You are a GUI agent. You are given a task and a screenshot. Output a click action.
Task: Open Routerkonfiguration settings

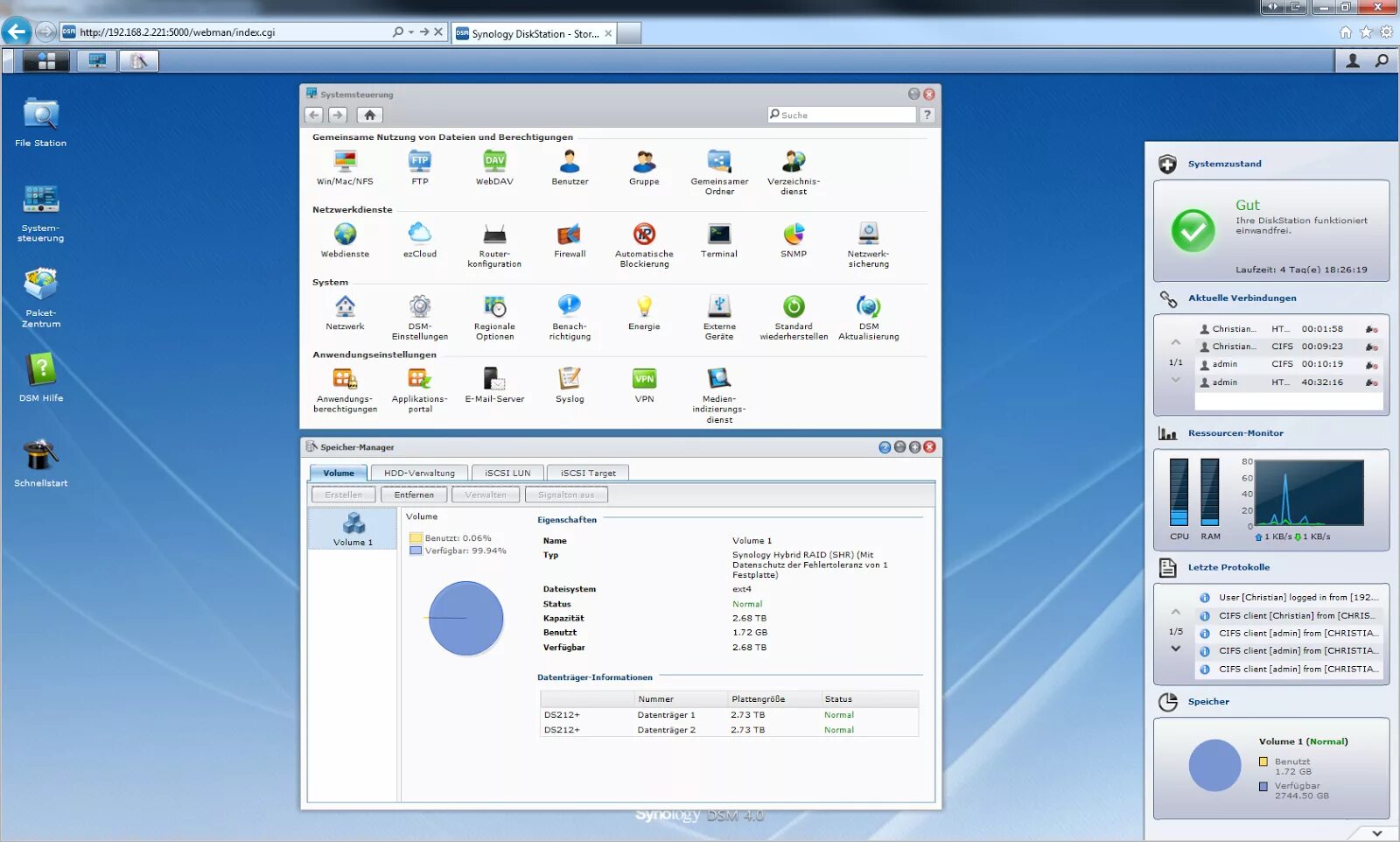tap(494, 245)
